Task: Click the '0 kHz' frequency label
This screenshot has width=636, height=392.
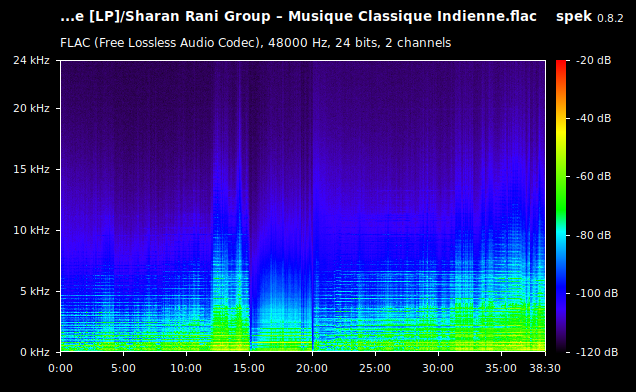Action: coord(35,352)
